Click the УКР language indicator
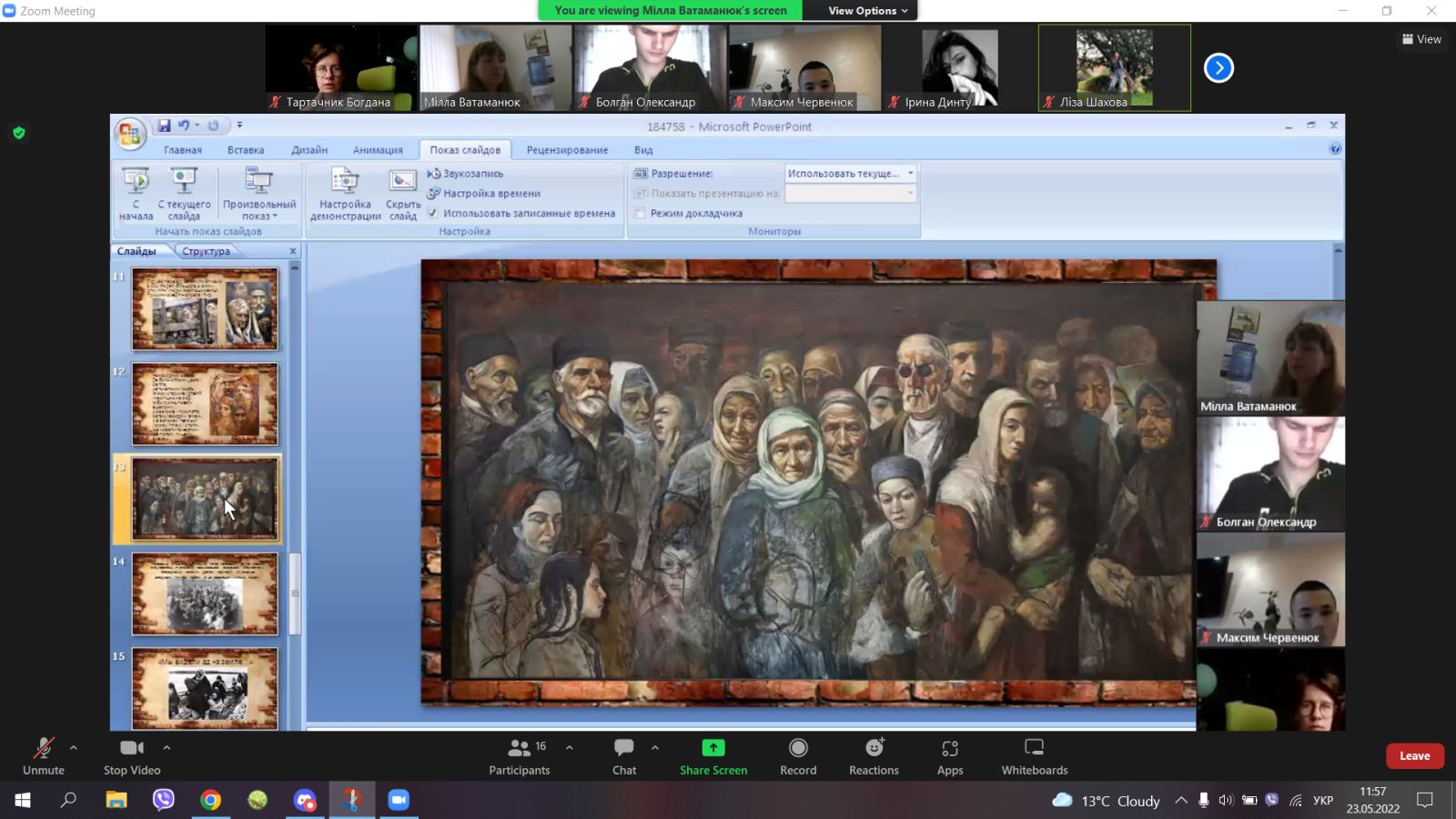Image resolution: width=1456 pixels, height=819 pixels. tap(1323, 801)
